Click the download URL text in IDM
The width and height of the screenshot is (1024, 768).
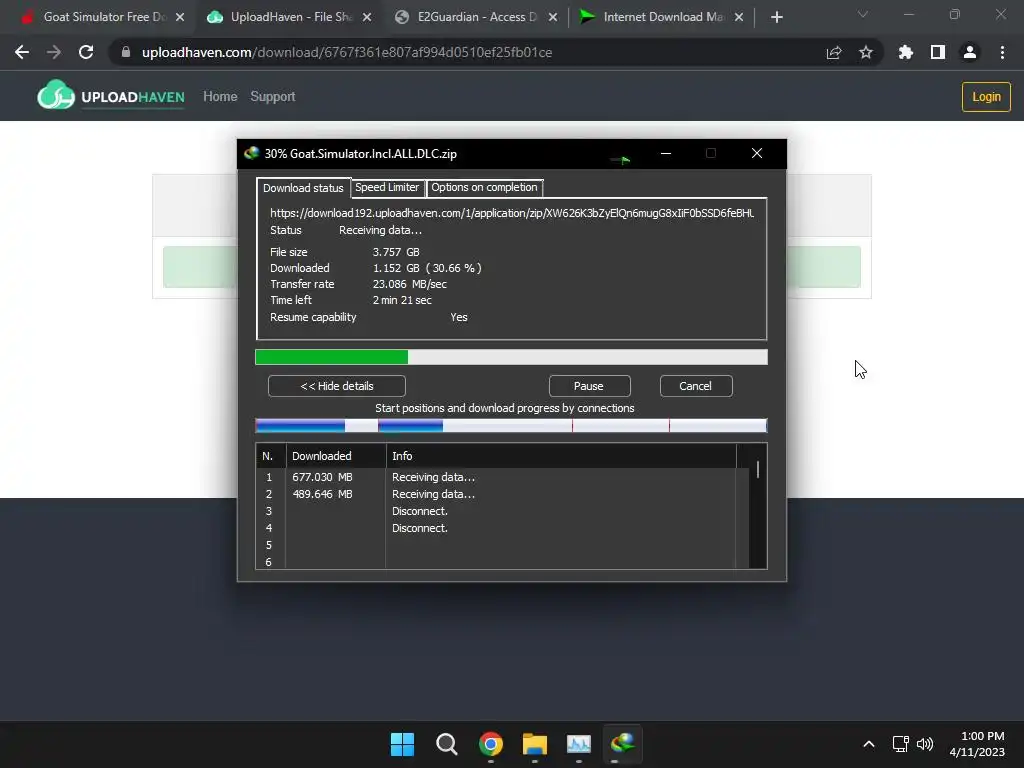coord(512,213)
